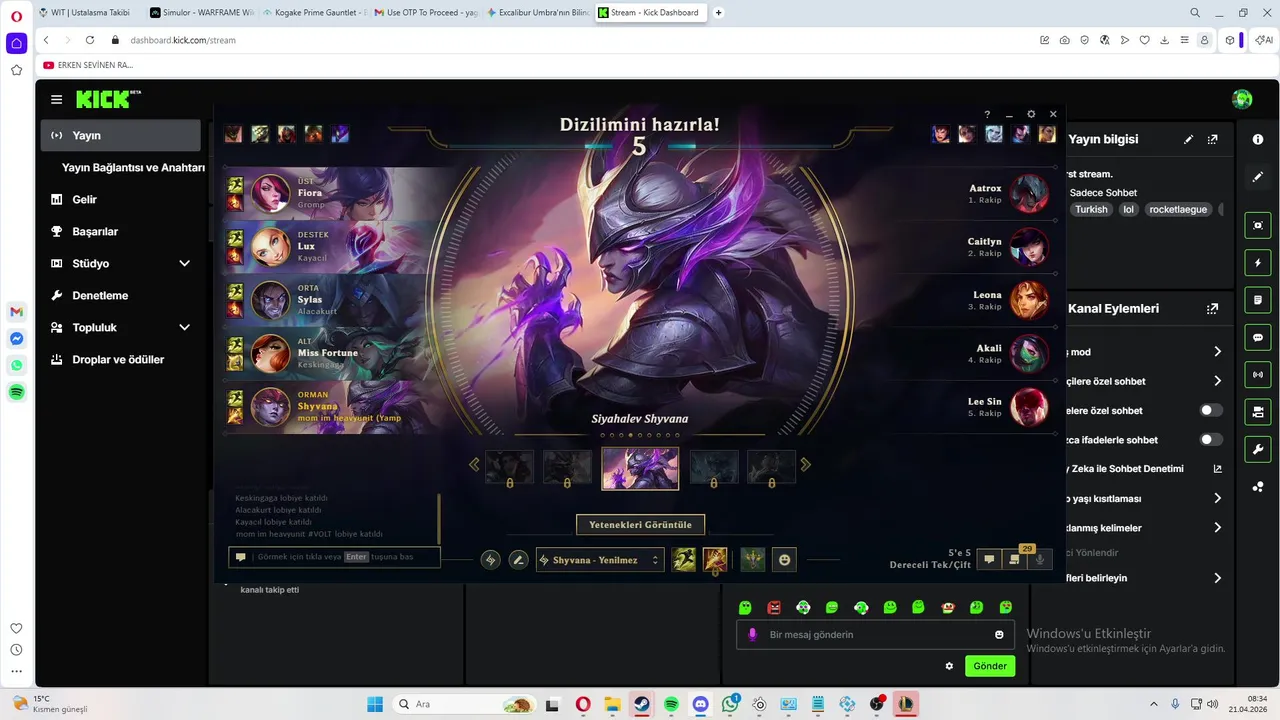1280x720 pixels.
Task: Click the pencil icon in right sidebar
Action: coord(1258,177)
